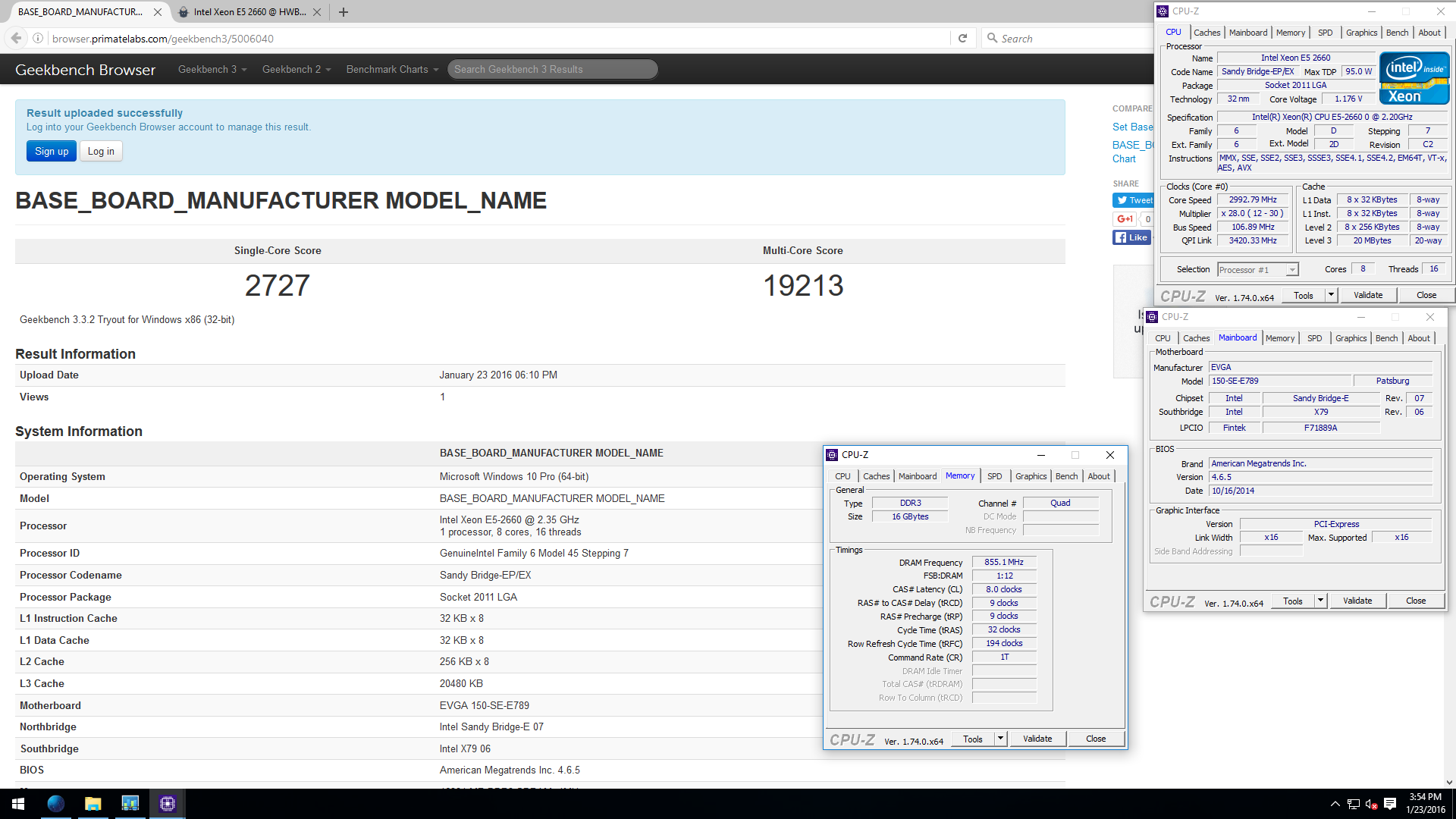Click the Log in button
The width and height of the screenshot is (1456, 819).
tap(101, 151)
